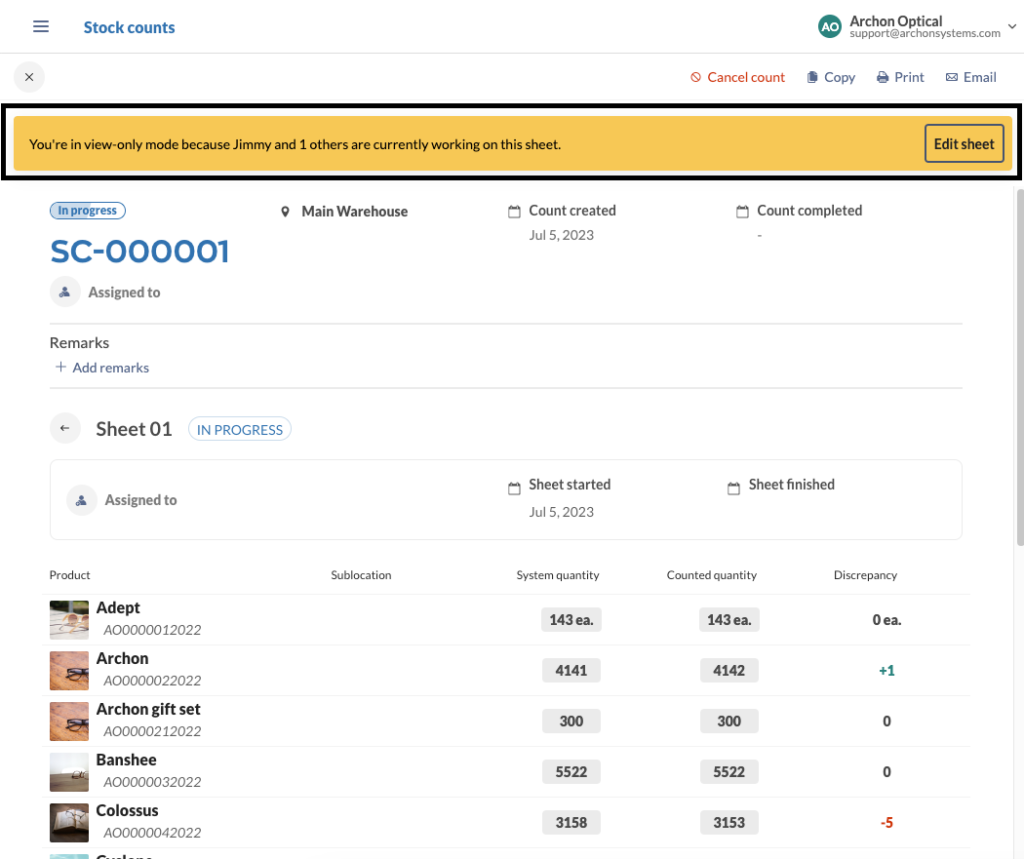Click the Count created calendar icon

(x=514, y=210)
